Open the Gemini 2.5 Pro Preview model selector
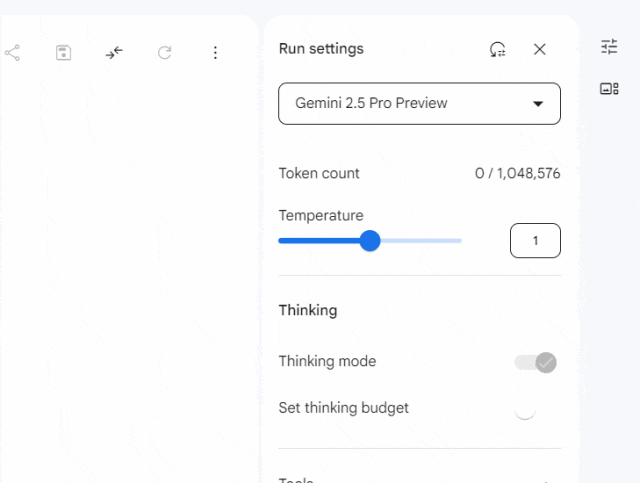Image resolution: width=640 pixels, height=483 pixels. point(419,103)
